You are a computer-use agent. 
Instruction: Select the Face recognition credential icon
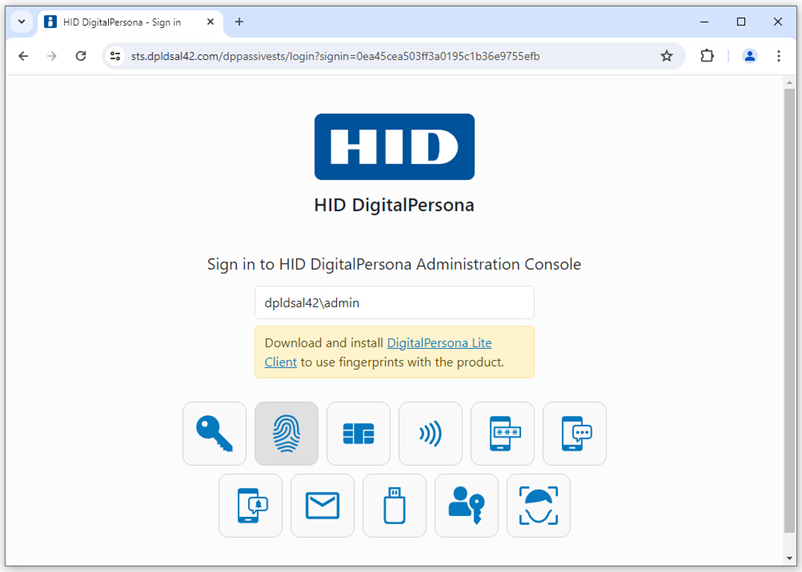(x=539, y=505)
